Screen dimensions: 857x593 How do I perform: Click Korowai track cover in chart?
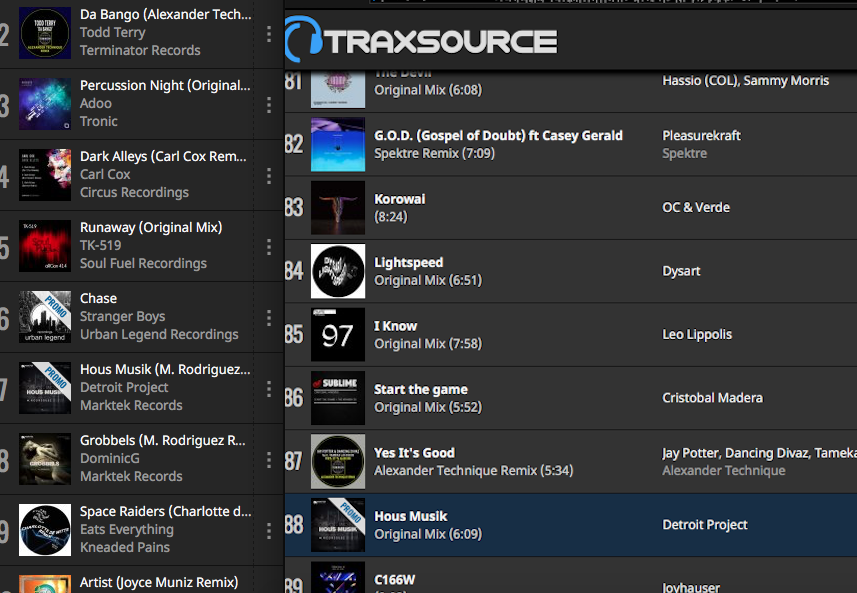338,208
